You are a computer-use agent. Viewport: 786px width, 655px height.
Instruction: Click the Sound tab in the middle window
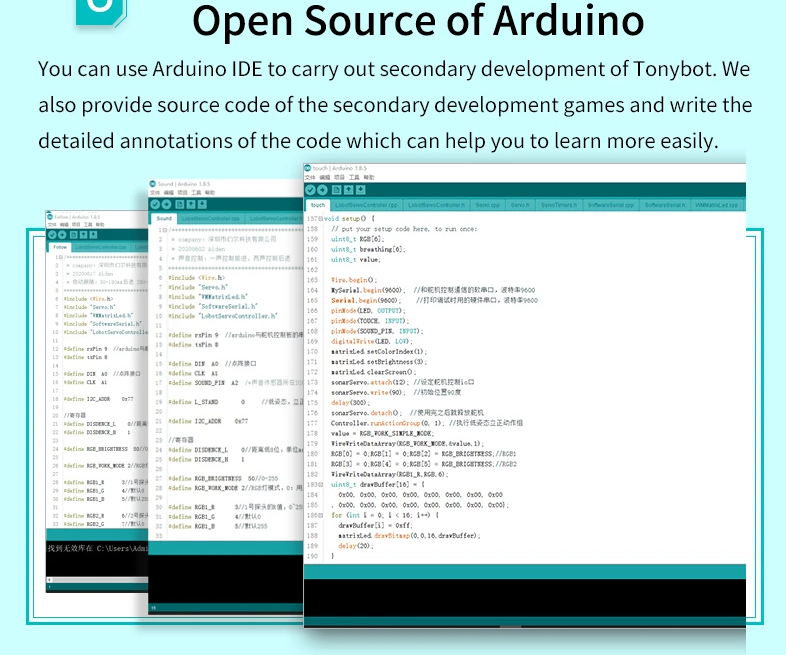(x=164, y=218)
